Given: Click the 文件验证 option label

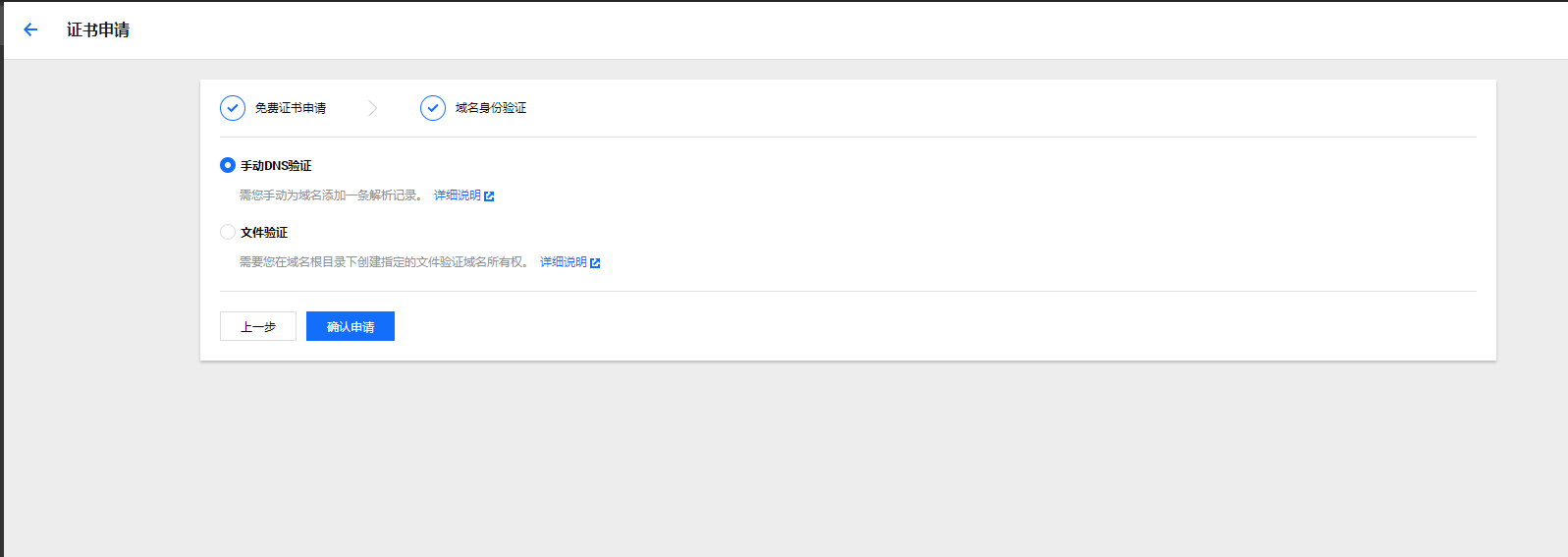Looking at the screenshot, I should click(264, 233).
